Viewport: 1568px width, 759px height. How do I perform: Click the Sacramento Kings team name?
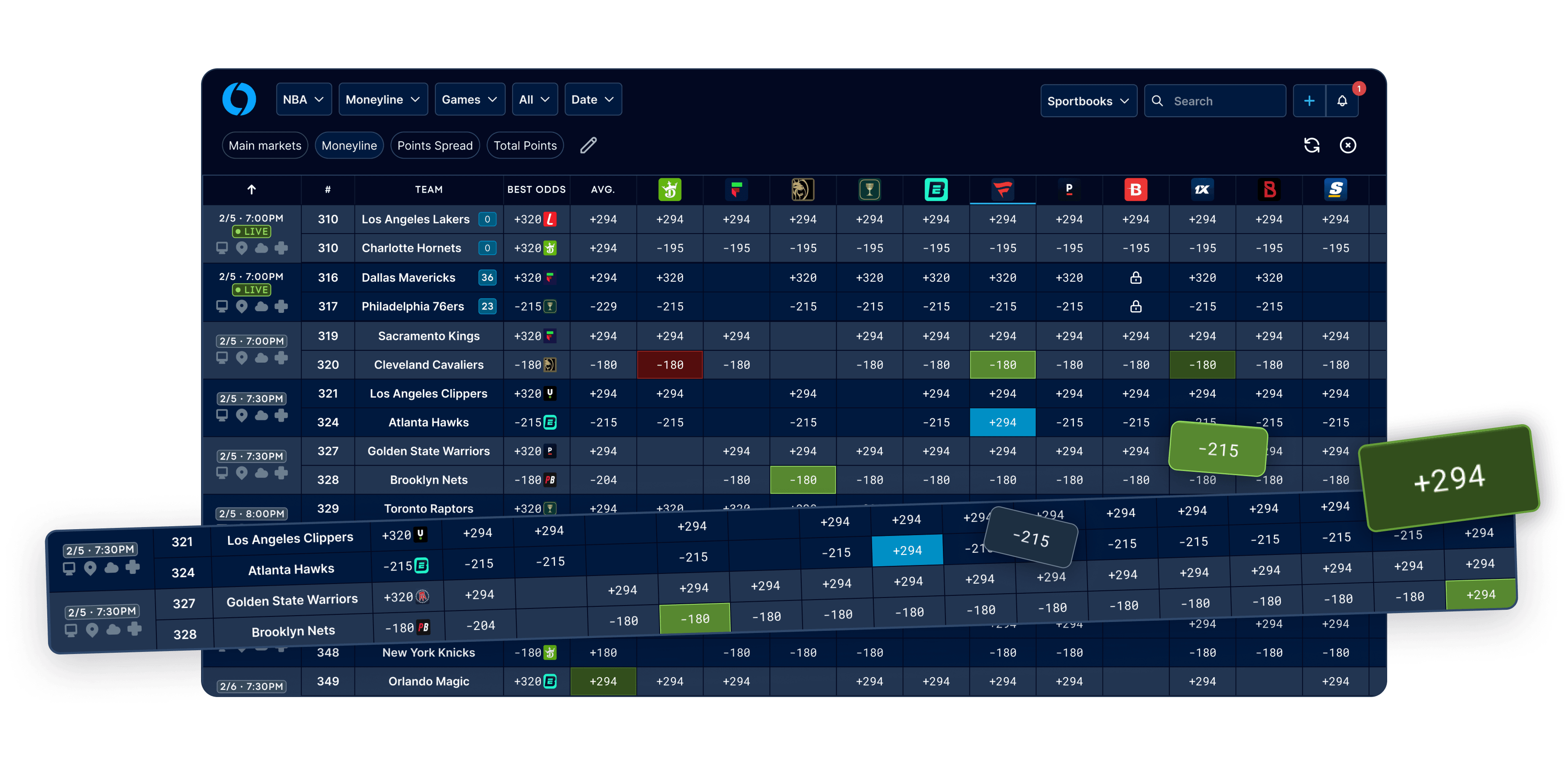(x=429, y=336)
